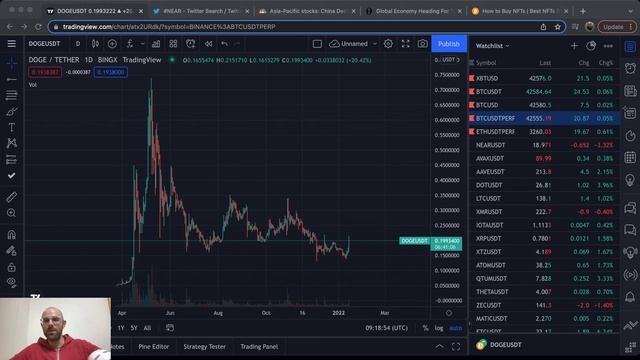Select NEARUSDT row in the watchlist
640x360 pixels.
click(x=544, y=145)
